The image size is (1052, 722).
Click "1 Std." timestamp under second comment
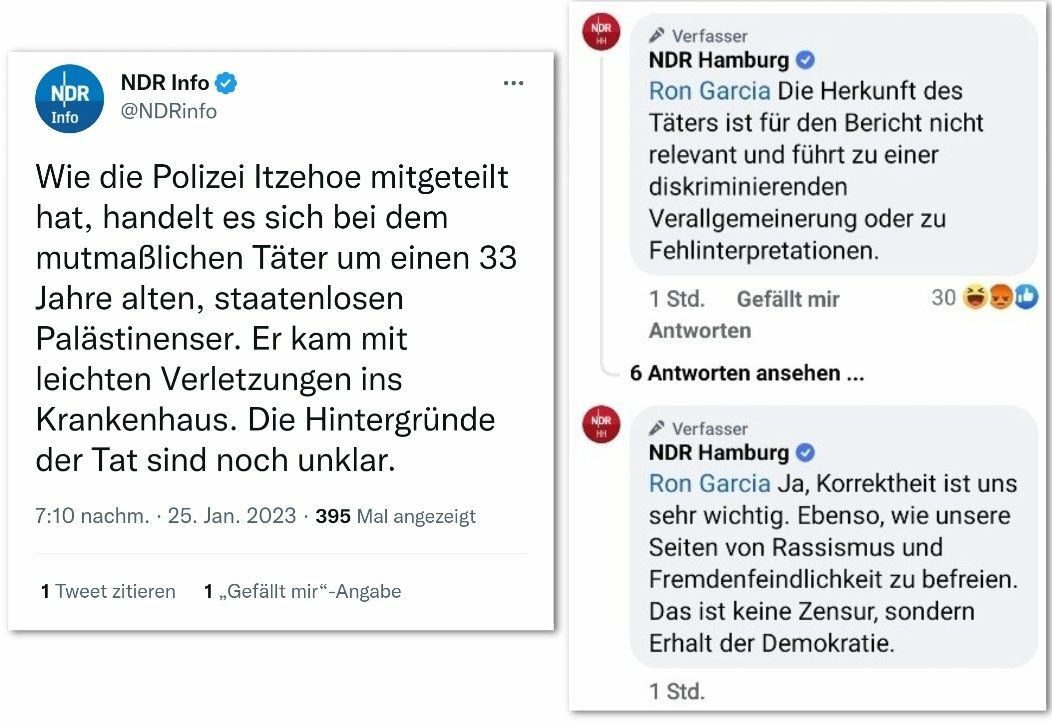click(x=677, y=690)
